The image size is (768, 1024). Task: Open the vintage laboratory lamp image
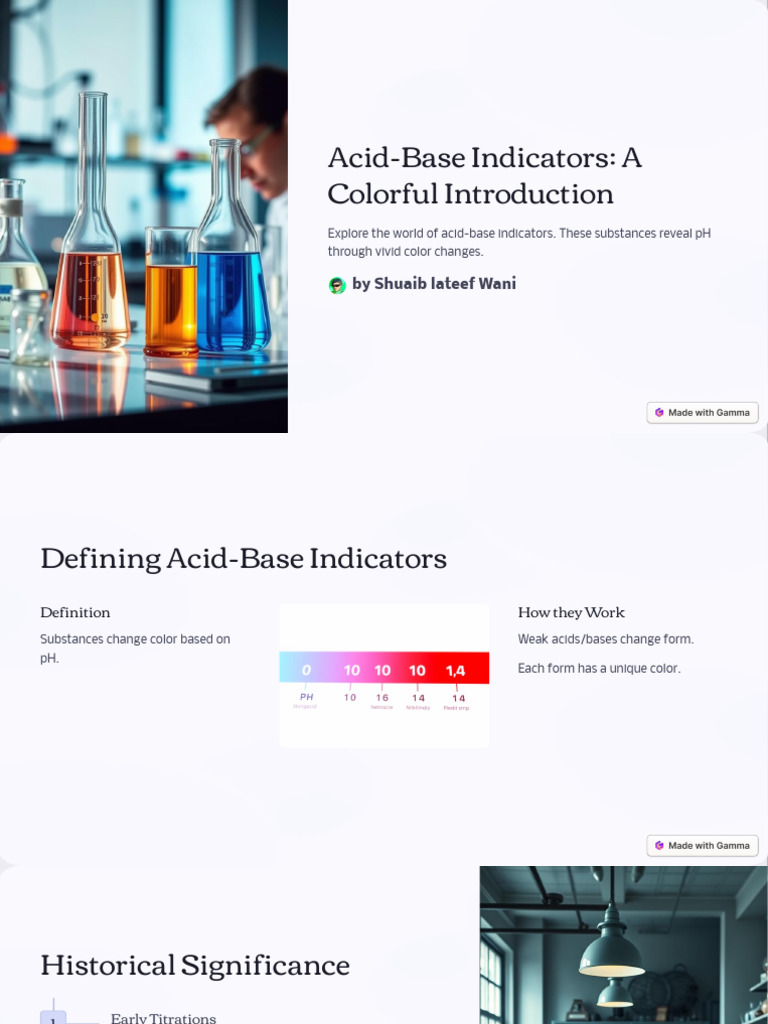pos(624,945)
